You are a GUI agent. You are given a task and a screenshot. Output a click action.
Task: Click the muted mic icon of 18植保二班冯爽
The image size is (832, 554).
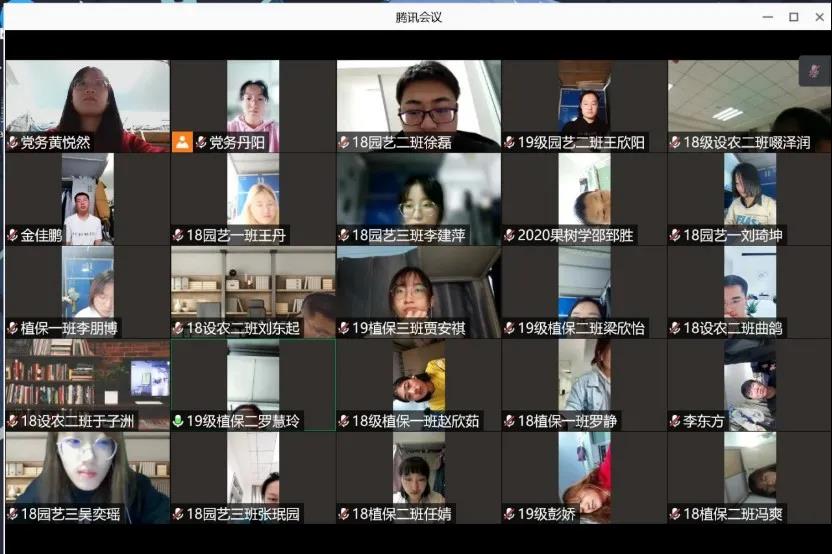pyautogui.click(x=675, y=514)
